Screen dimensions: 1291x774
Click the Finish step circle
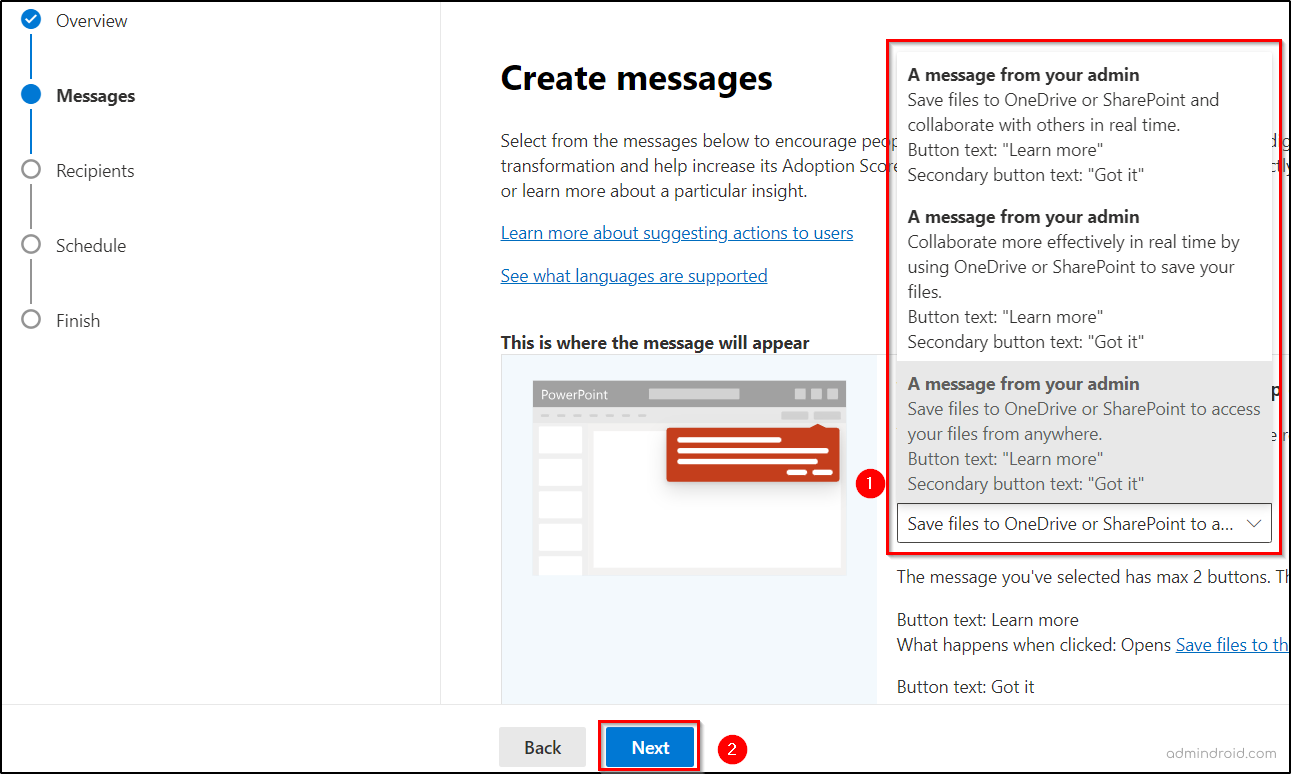31,320
